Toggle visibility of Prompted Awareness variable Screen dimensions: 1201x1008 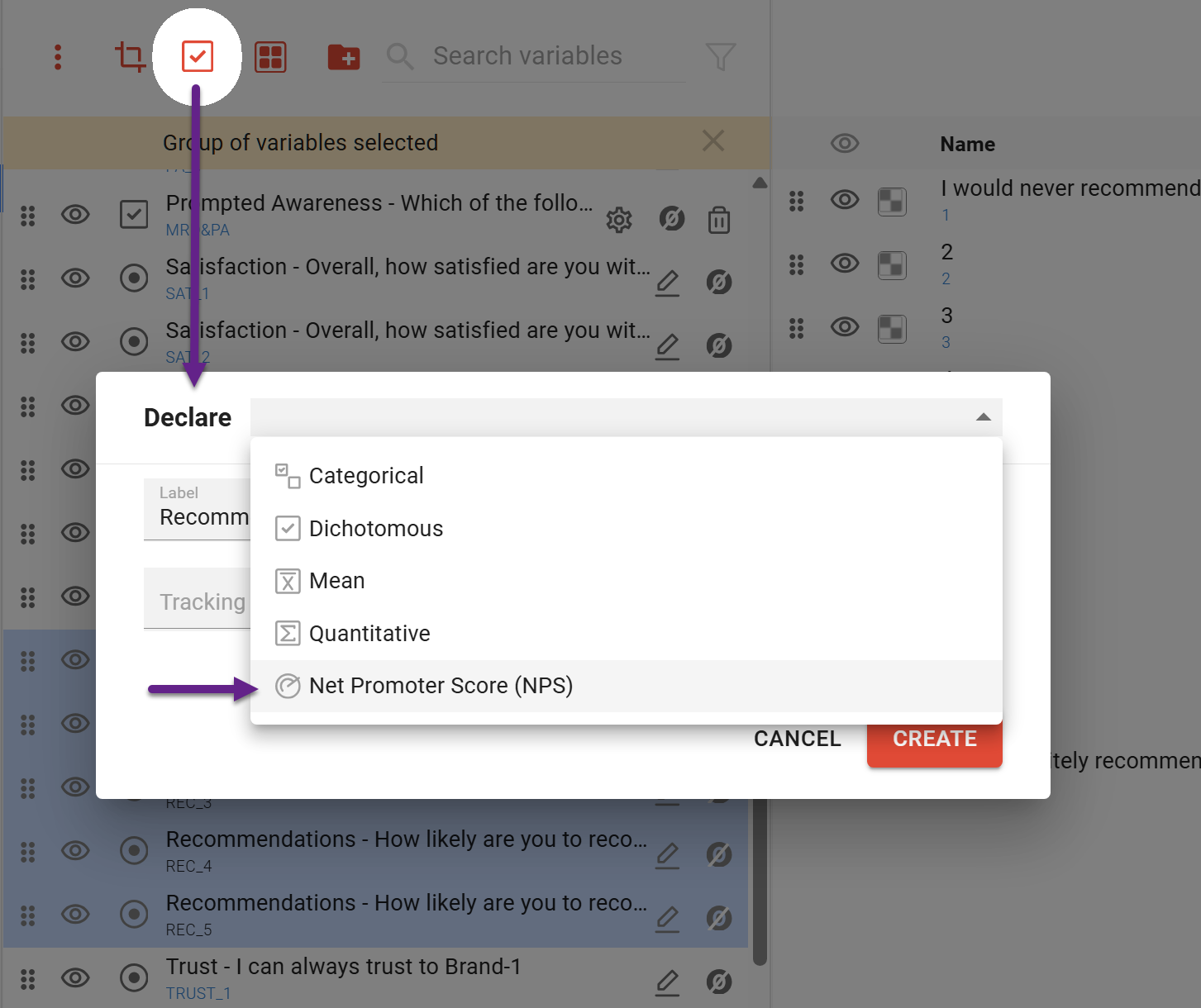[75, 215]
